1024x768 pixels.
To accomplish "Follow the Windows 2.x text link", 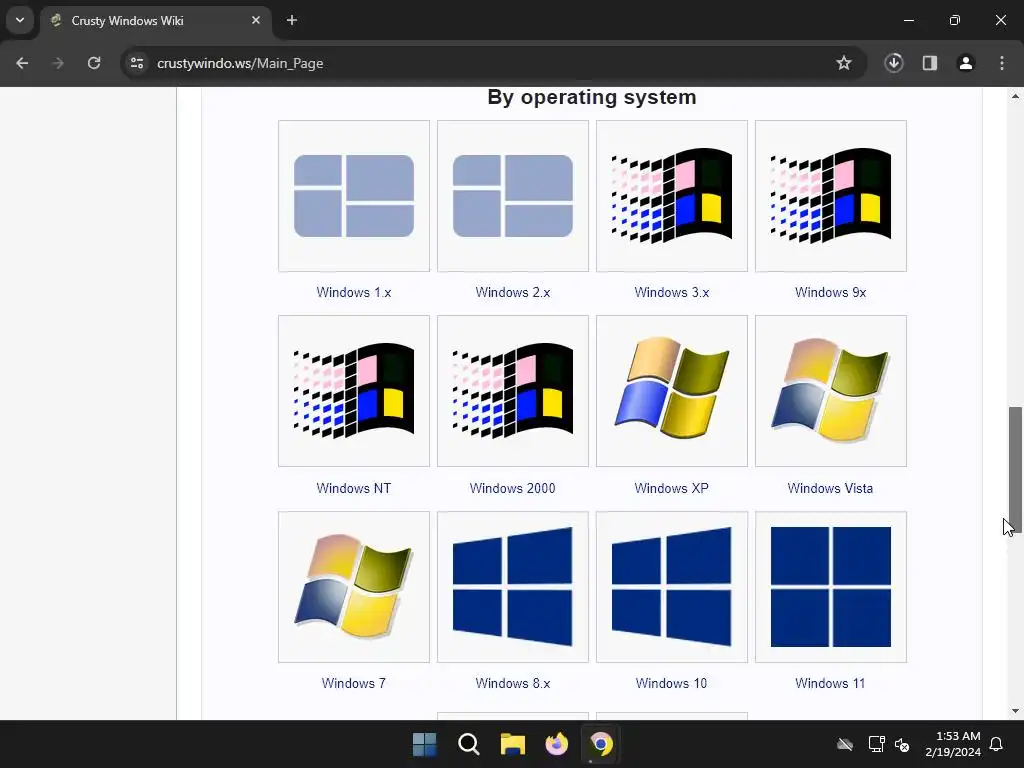I will (513, 293).
